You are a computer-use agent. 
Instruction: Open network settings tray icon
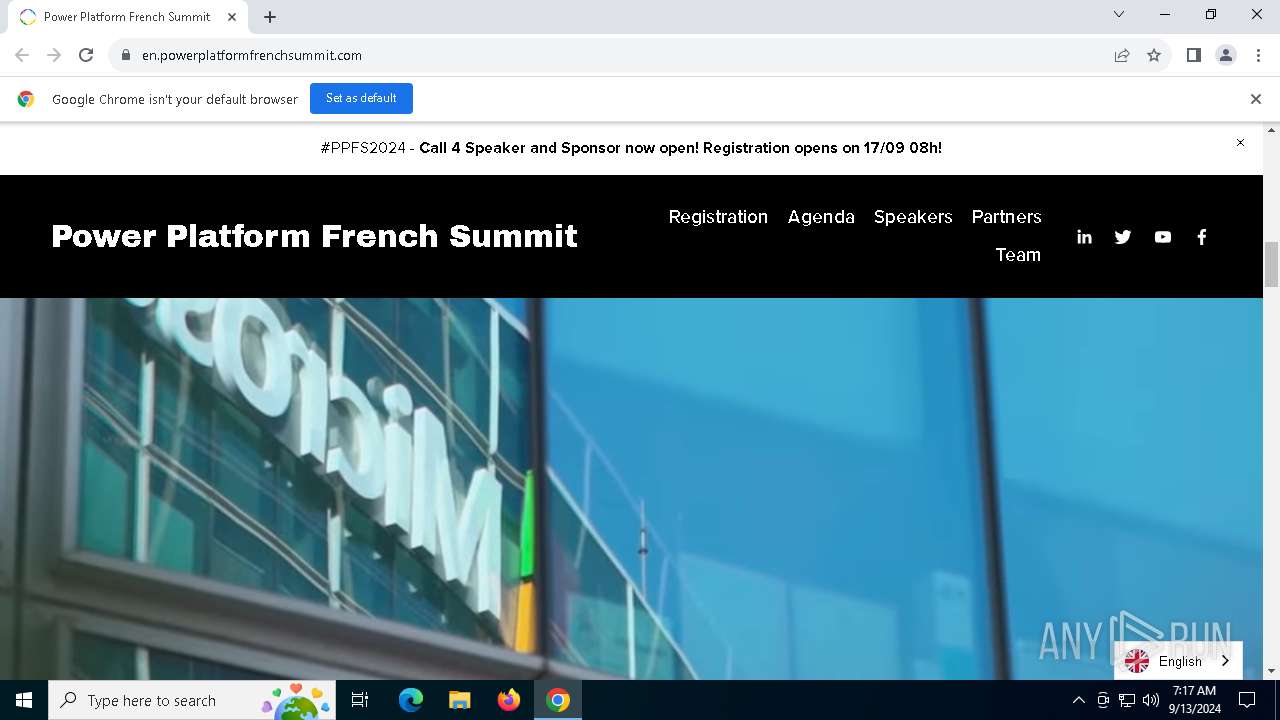point(1127,700)
